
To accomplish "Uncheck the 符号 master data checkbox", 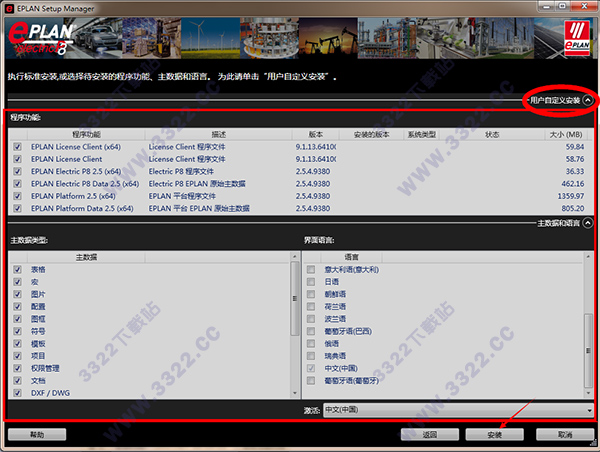I will click(x=17, y=331).
